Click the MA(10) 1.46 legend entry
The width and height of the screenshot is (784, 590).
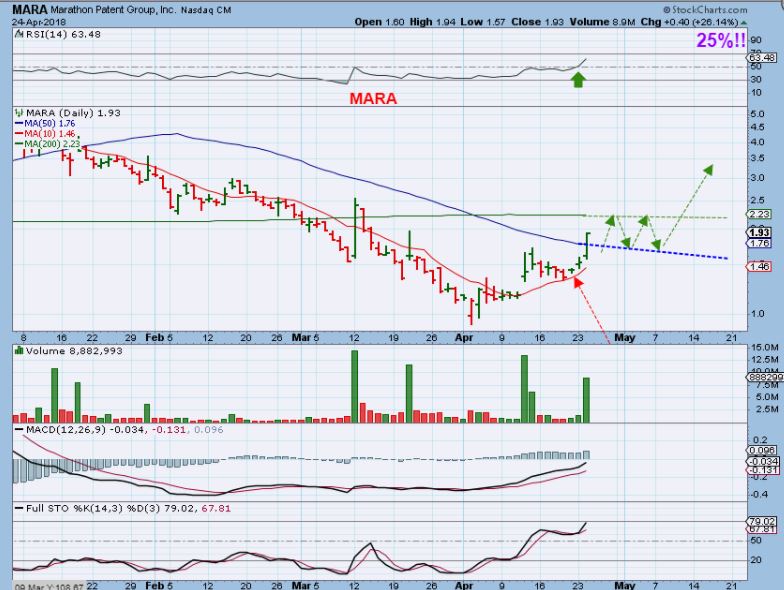[x=46, y=134]
